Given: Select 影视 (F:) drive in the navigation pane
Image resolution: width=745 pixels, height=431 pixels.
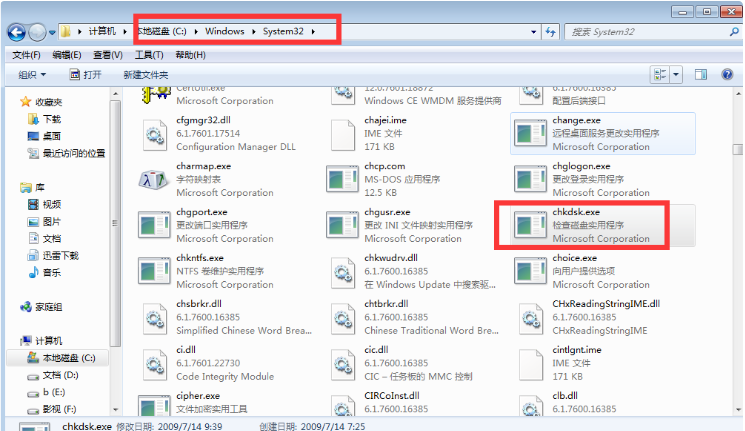Looking at the screenshot, I should [x=59, y=409].
